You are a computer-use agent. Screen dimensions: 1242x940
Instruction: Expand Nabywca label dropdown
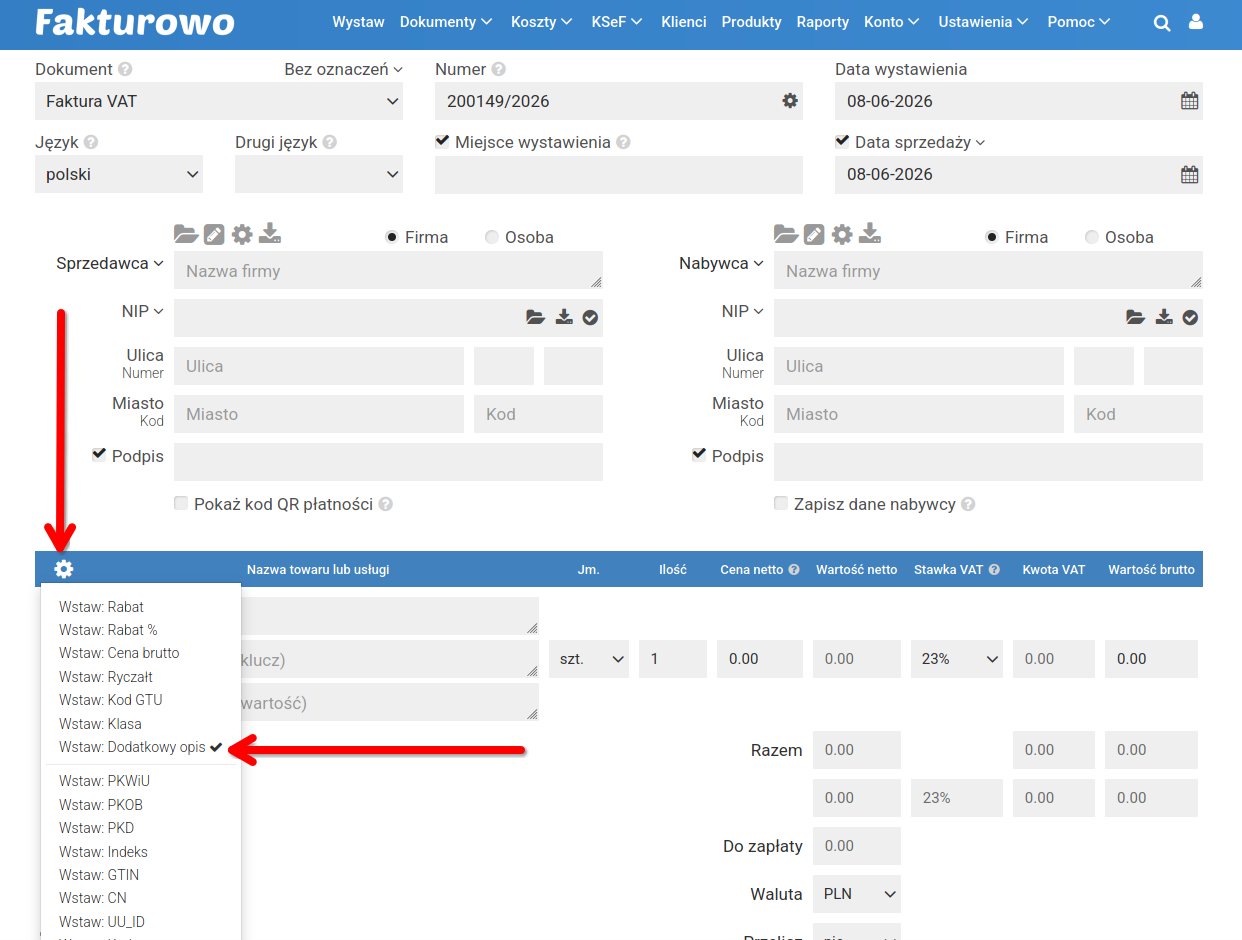721,264
